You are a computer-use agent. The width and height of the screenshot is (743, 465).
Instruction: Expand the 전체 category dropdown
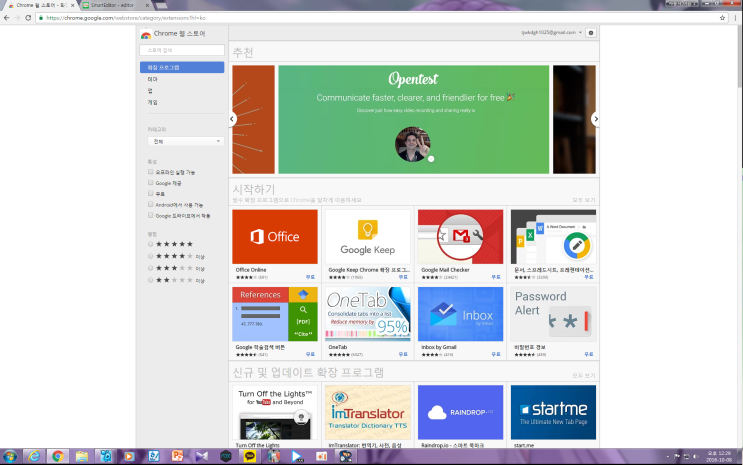pos(186,141)
